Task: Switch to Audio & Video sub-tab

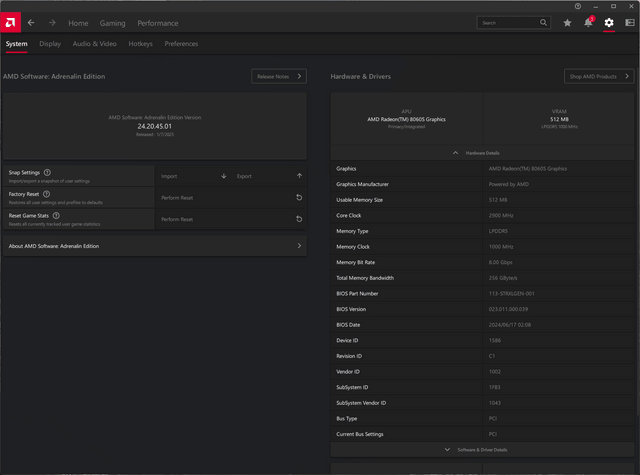Action: pyautogui.click(x=95, y=44)
